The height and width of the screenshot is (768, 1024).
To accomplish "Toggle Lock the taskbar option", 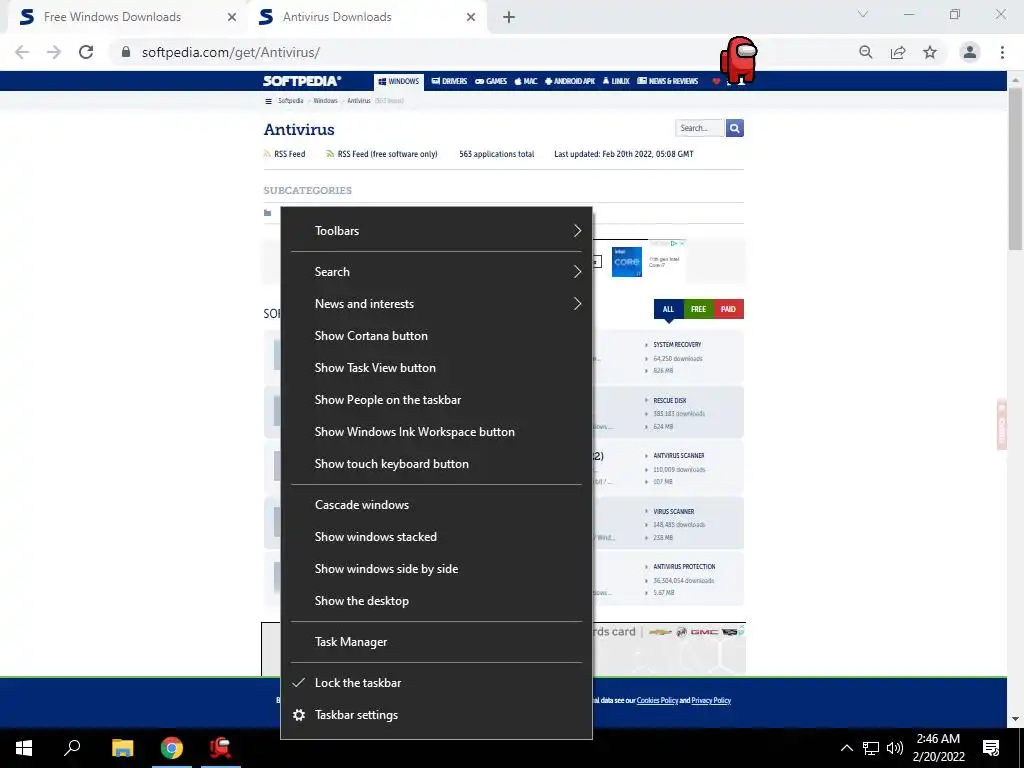I will pos(436,682).
